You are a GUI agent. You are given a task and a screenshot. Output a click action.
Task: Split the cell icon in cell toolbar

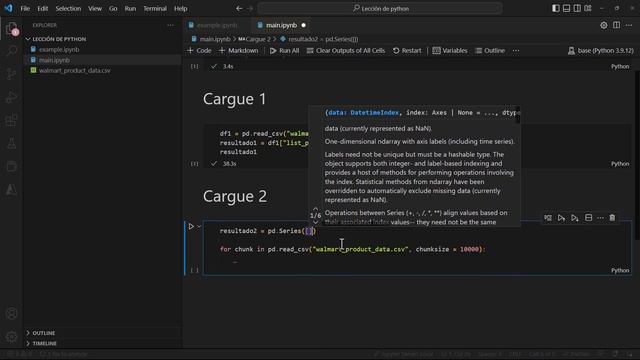coord(588,218)
